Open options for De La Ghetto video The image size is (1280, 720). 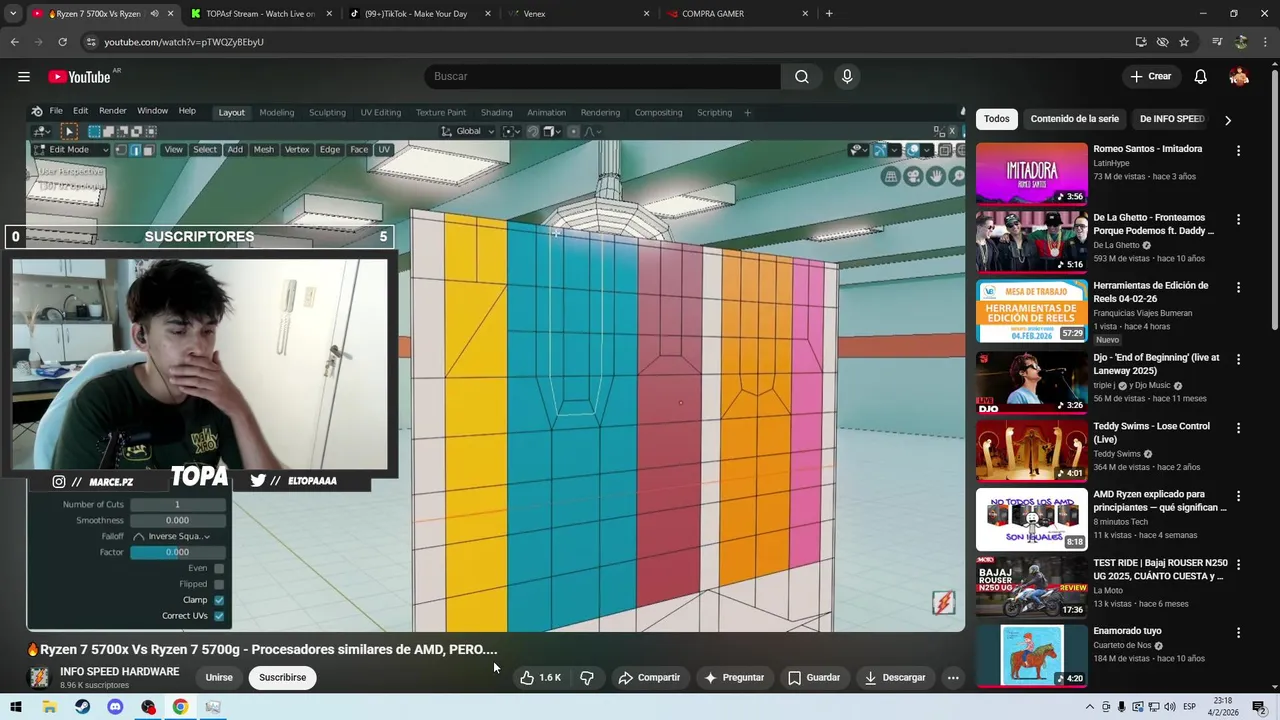1238,219
